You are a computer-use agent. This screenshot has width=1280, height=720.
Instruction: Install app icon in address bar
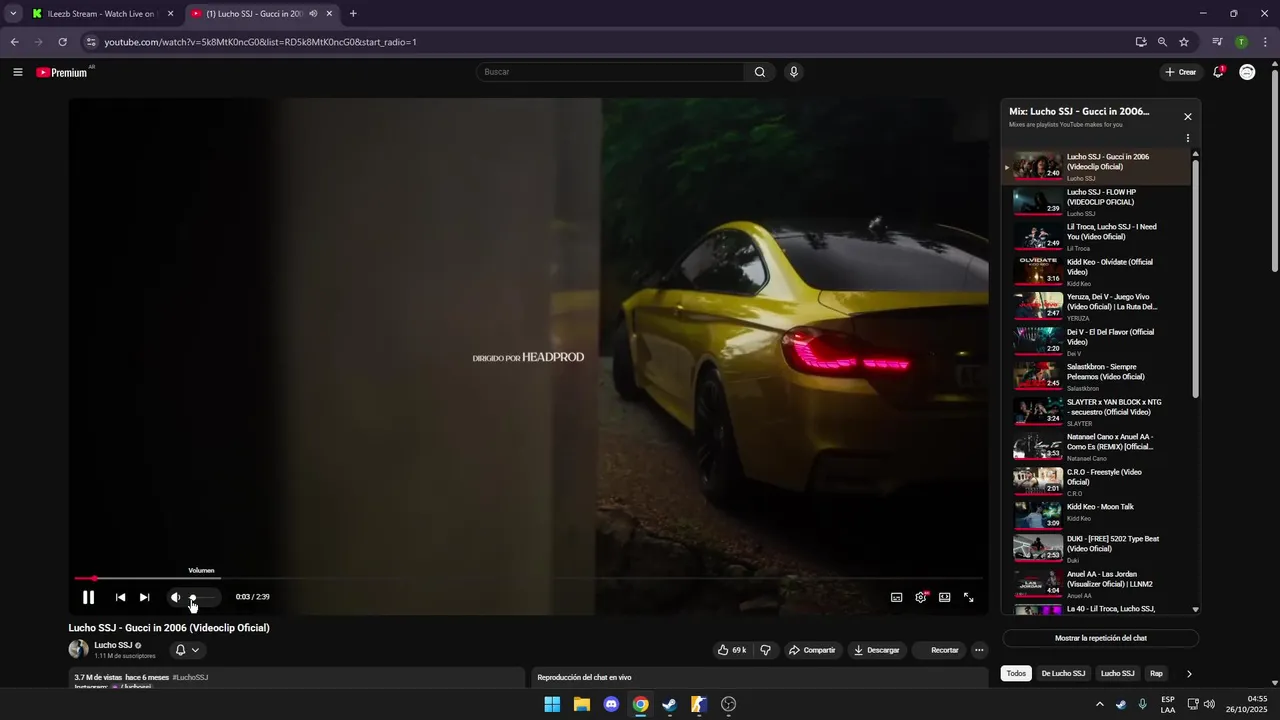[1141, 42]
